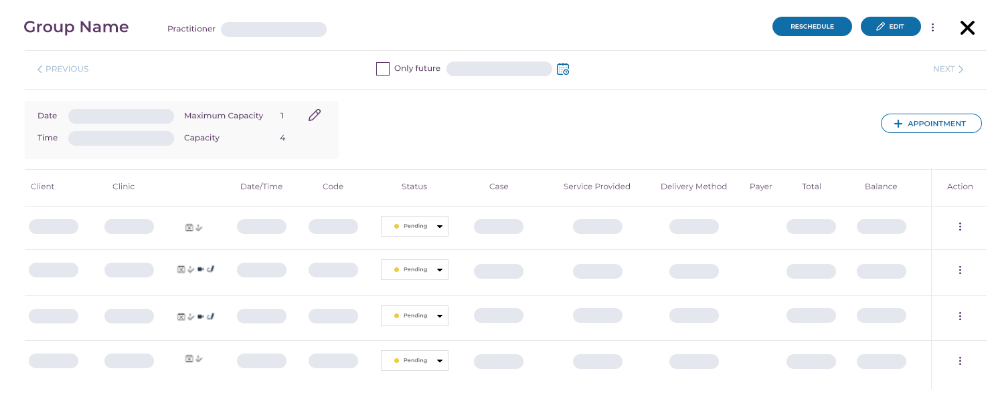The width and height of the screenshot is (1000, 409).
Task: Click the Group Name title
Action: pyautogui.click(x=76, y=27)
